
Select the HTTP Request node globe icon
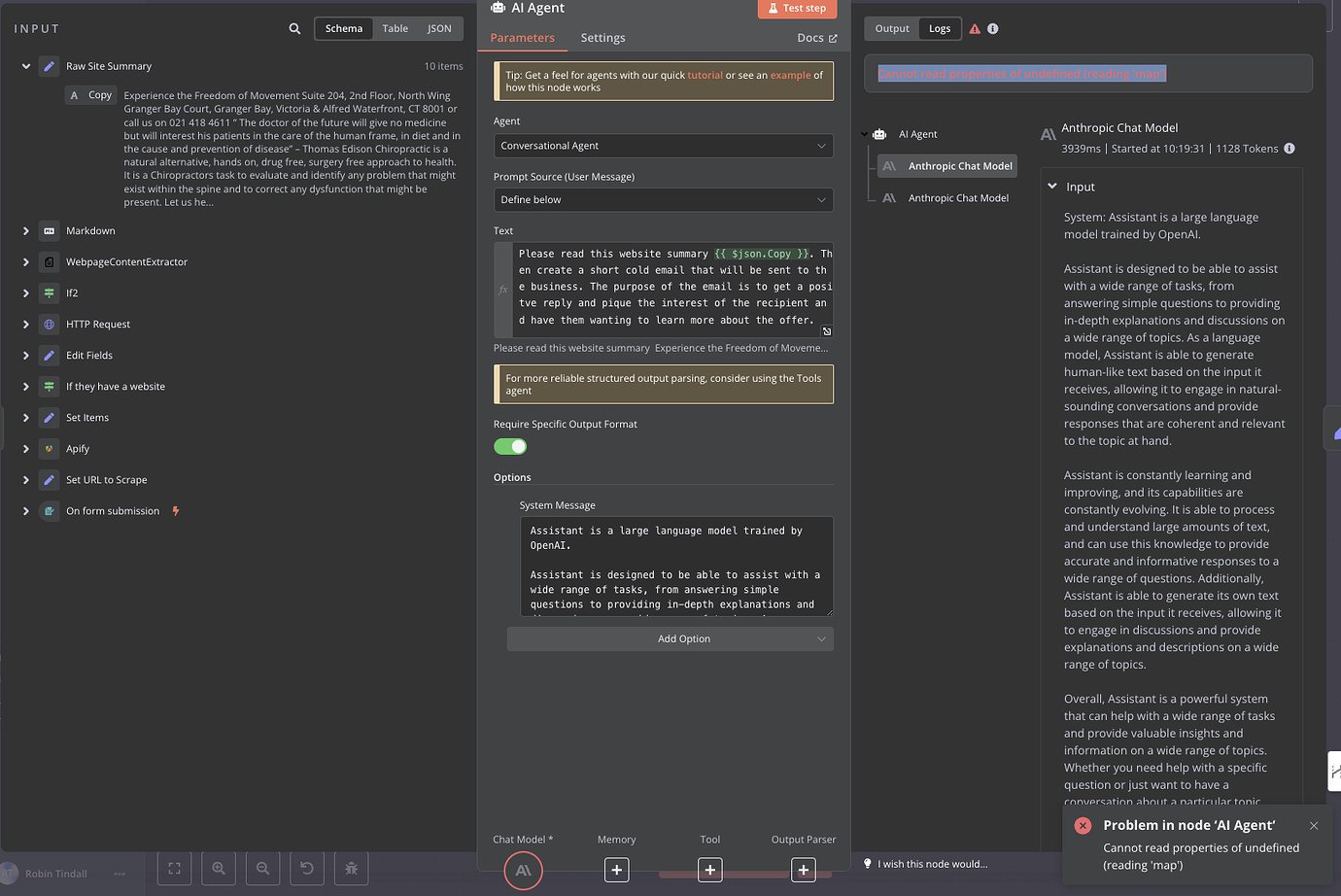(x=47, y=324)
